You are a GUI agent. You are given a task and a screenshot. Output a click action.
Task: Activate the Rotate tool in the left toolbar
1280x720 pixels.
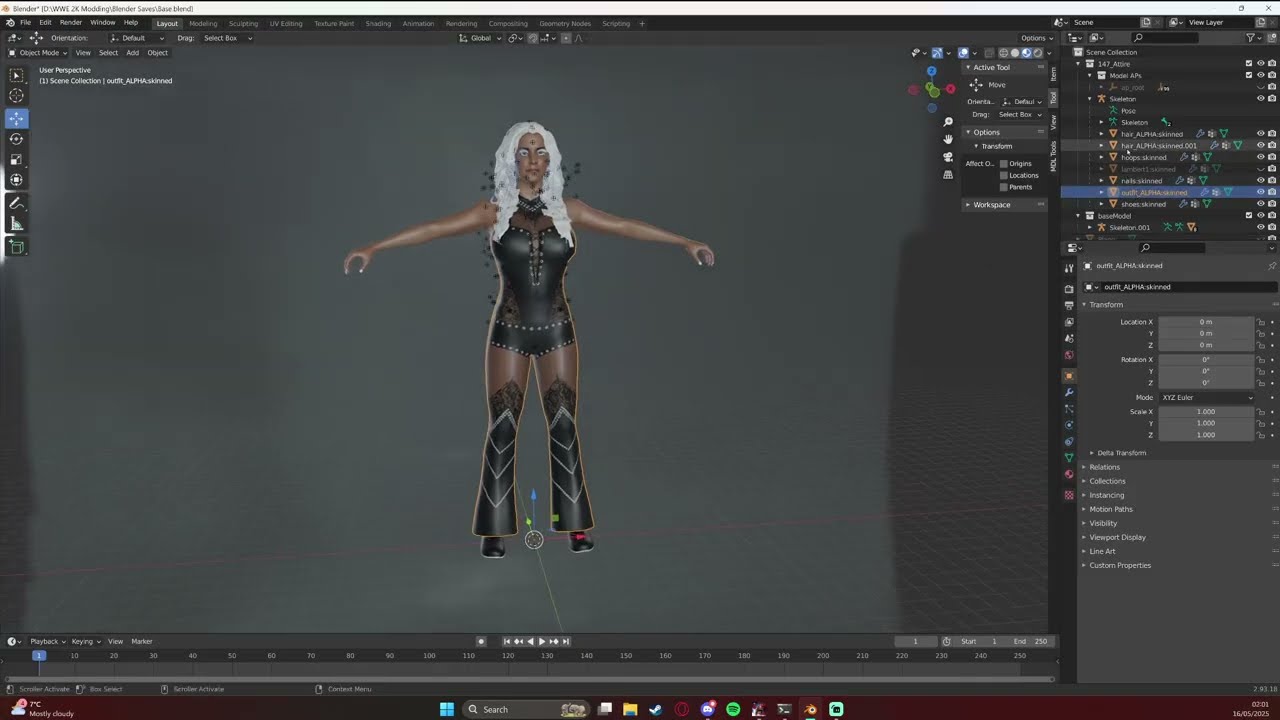click(16, 139)
